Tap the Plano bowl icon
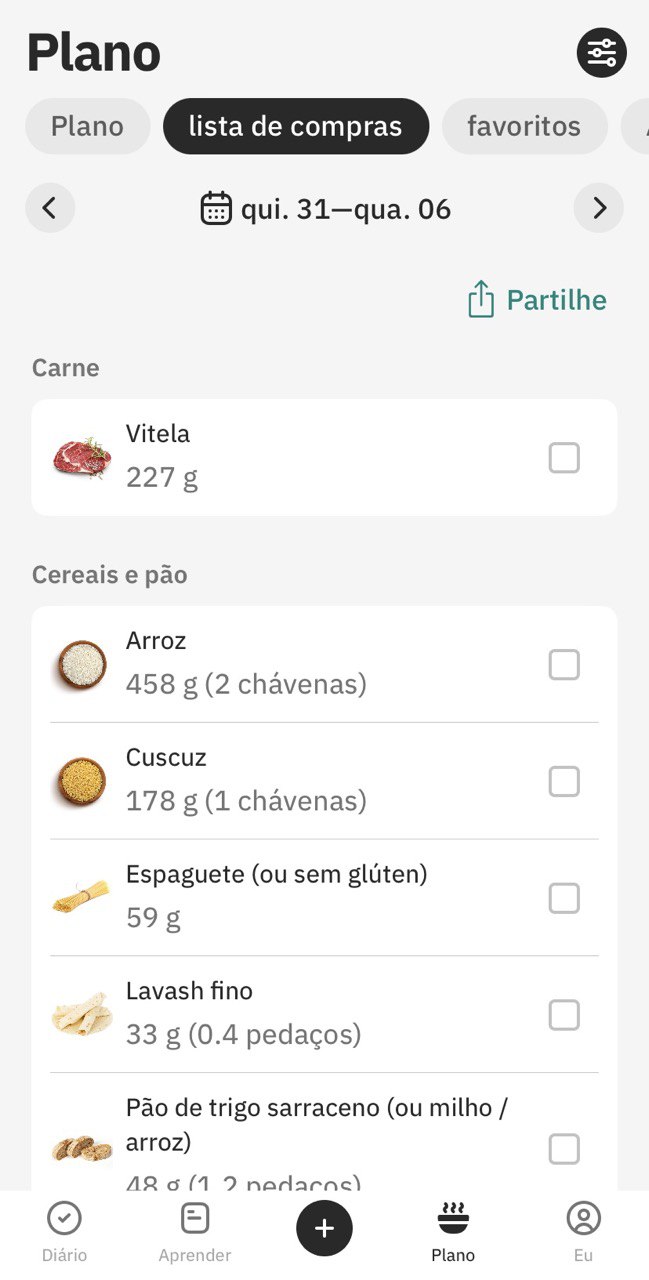 click(453, 1218)
